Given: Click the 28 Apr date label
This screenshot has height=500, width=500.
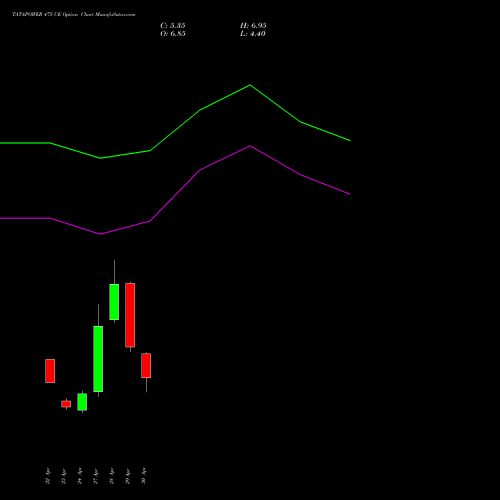Looking at the screenshot, I should [112, 476].
